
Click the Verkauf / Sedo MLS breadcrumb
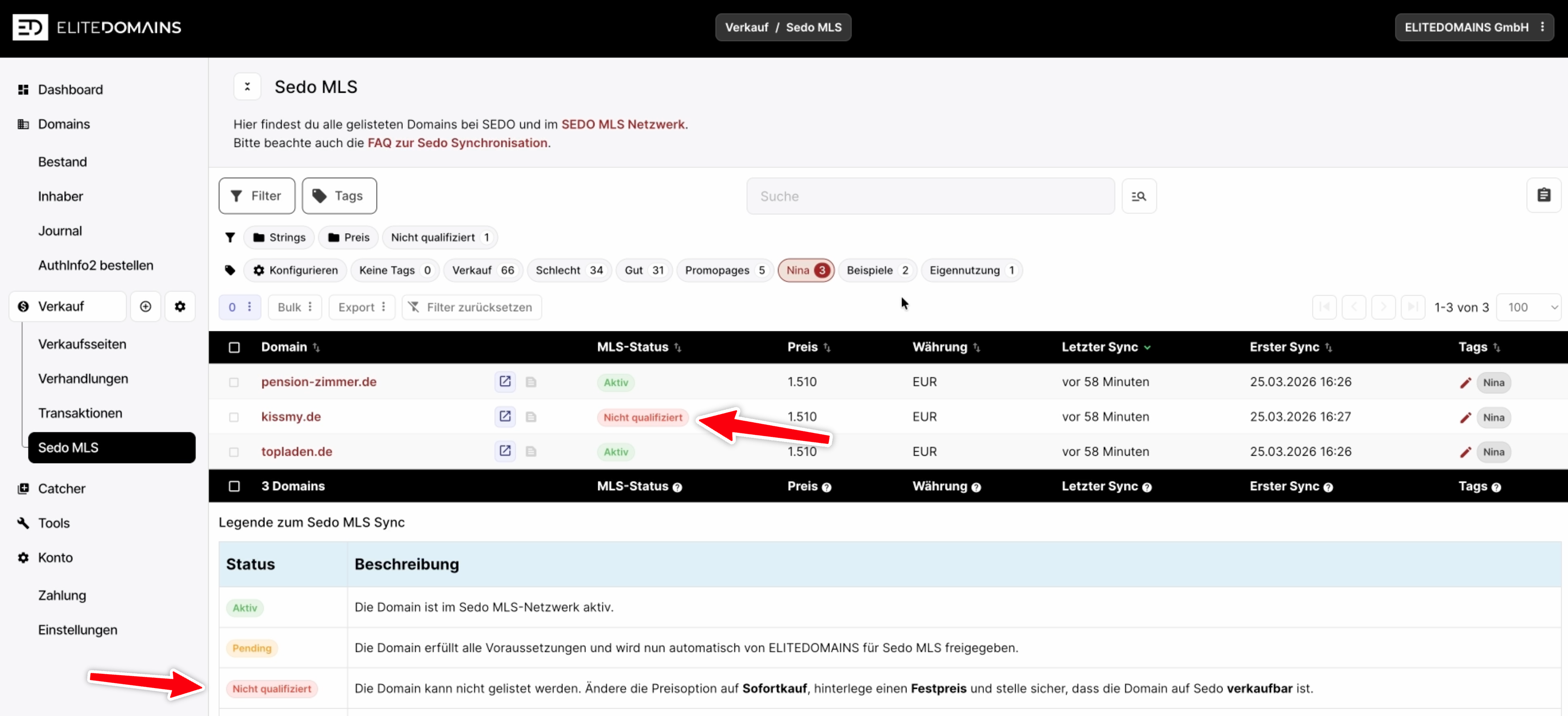[784, 28]
